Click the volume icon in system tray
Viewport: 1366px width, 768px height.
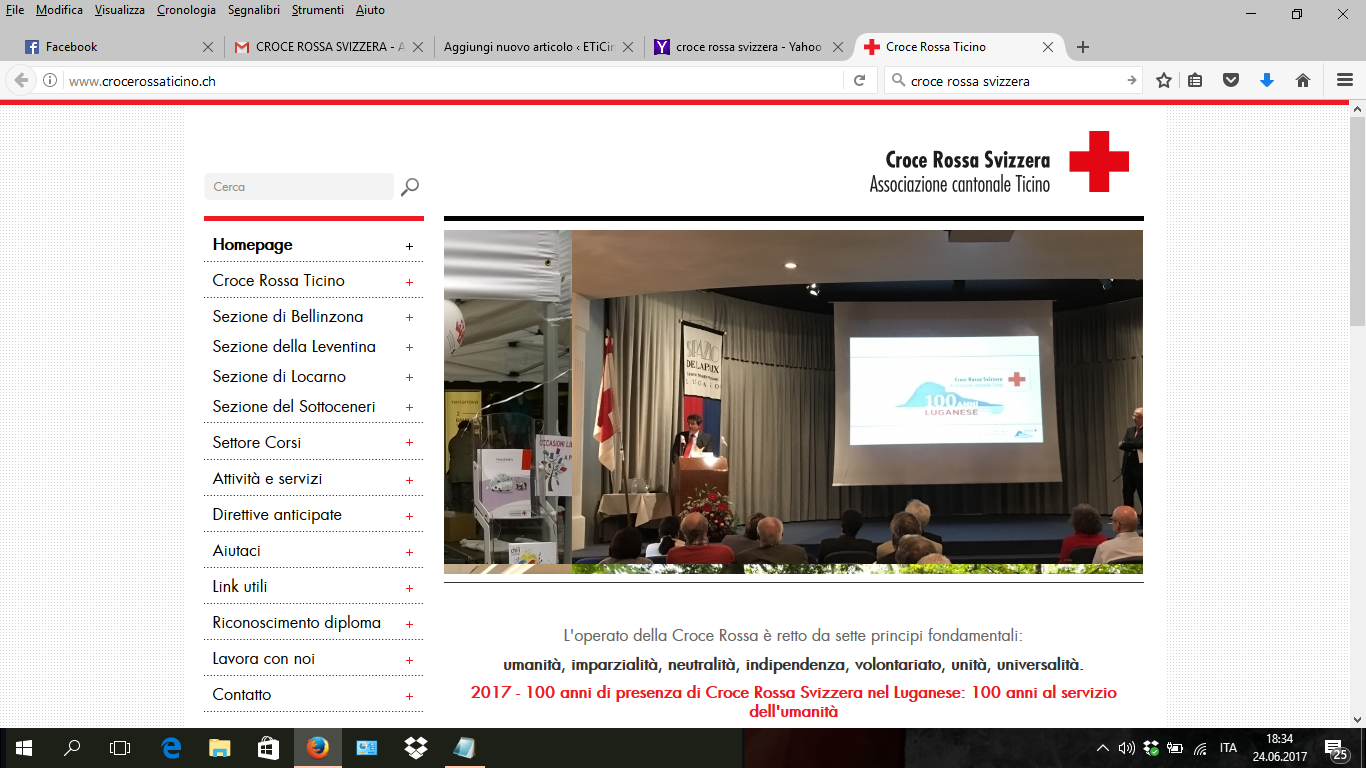[x=1126, y=748]
